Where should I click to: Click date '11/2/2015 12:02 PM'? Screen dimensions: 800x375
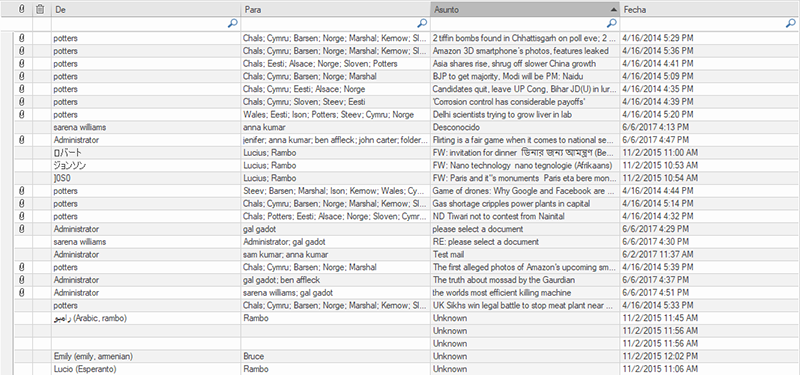660,357
